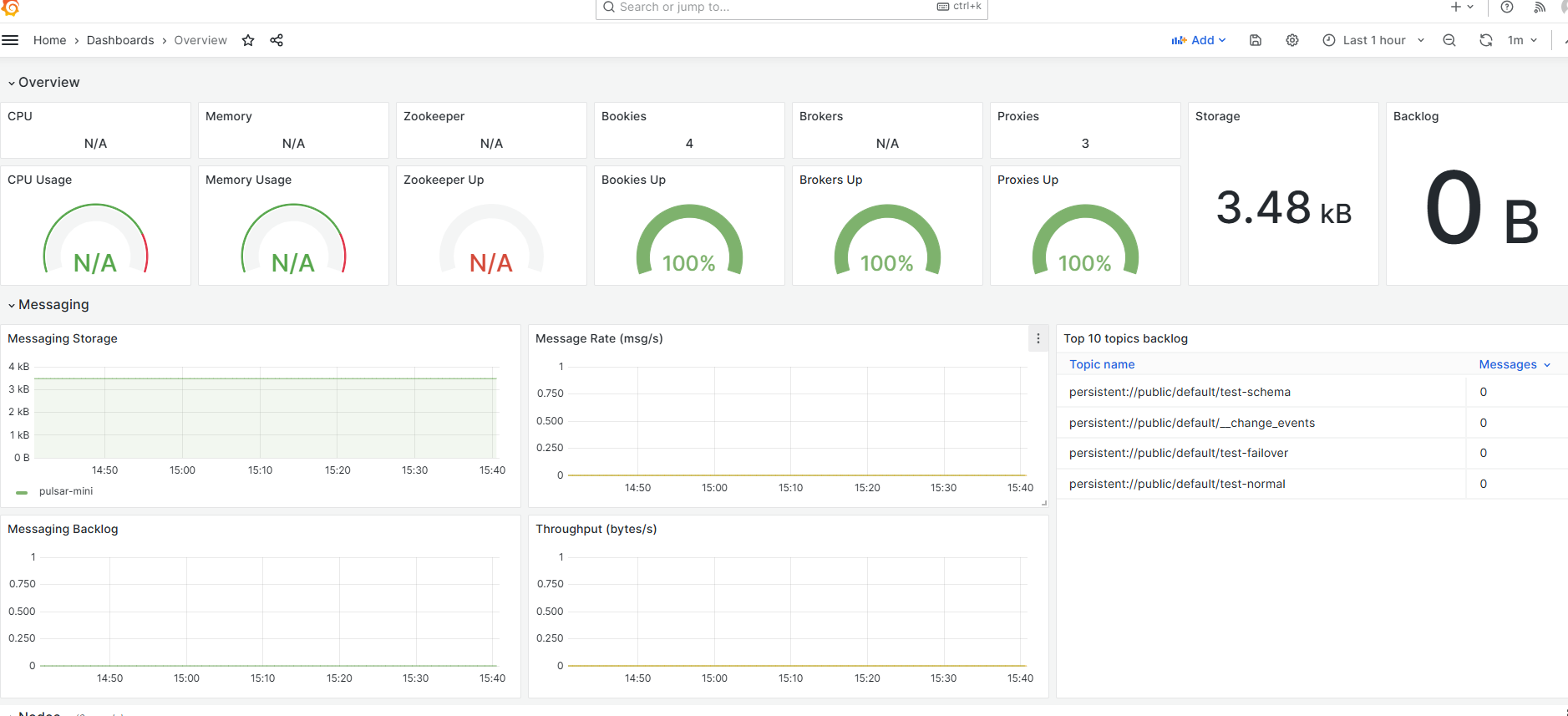This screenshot has height=716, width=1568.
Task: Open the help menu icon
Action: 1507,7
